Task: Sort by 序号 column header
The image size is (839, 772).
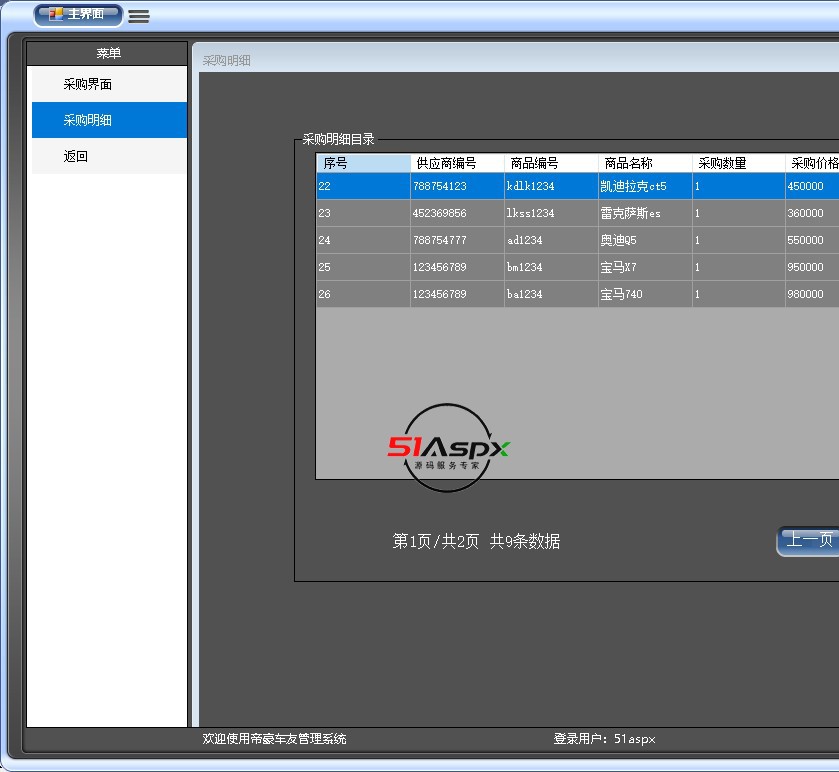Action: click(x=363, y=163)
